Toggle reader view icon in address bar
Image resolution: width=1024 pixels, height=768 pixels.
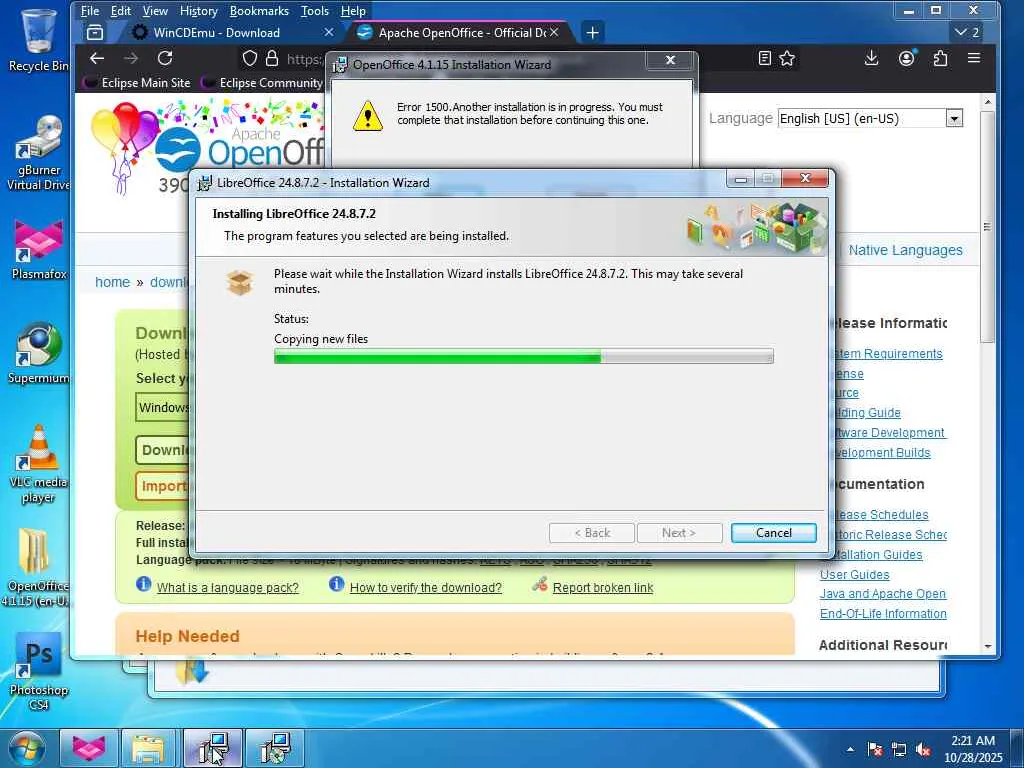tap(765, 58)
